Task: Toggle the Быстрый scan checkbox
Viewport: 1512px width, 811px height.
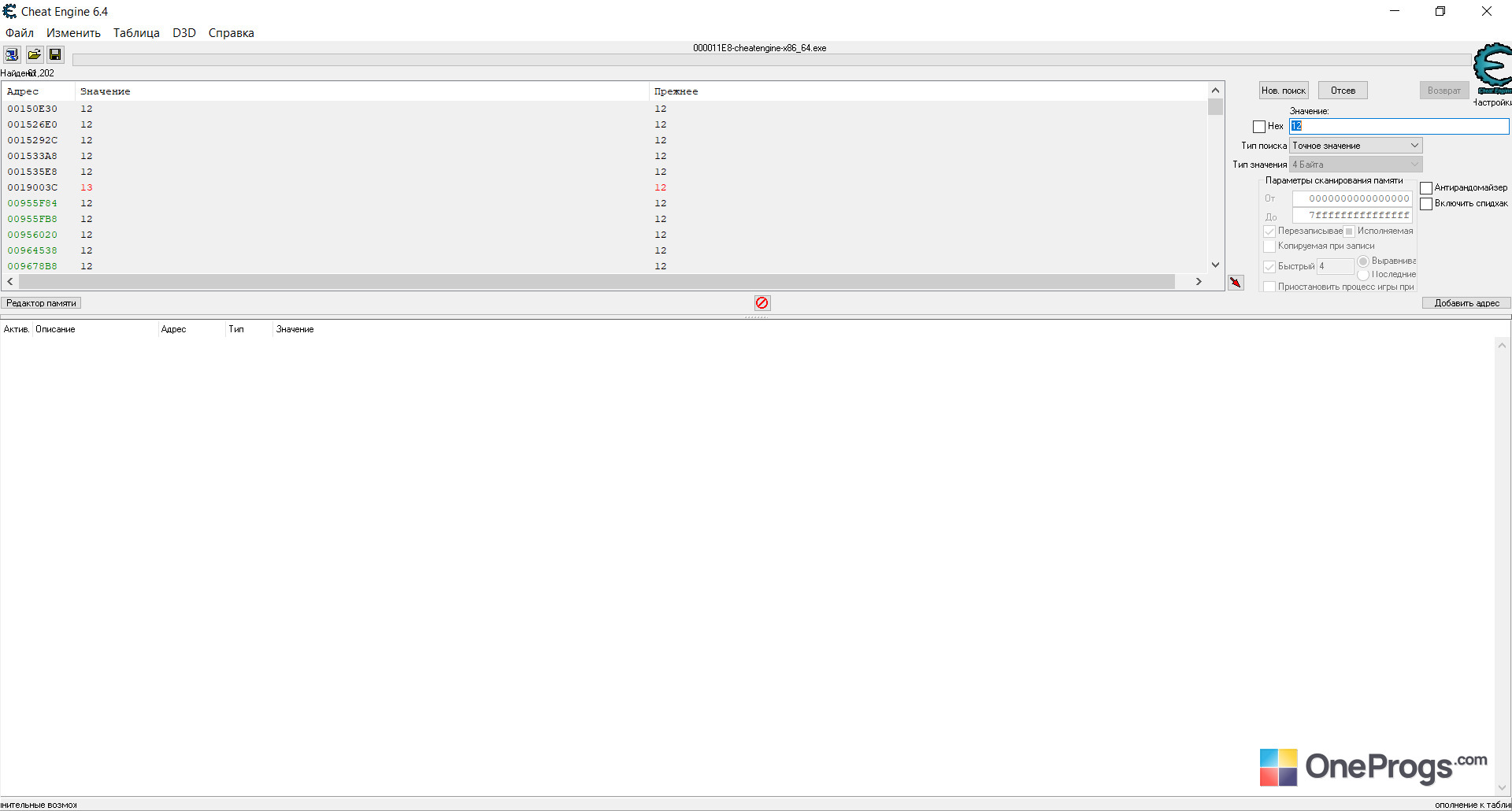Action: (1269, 267)
